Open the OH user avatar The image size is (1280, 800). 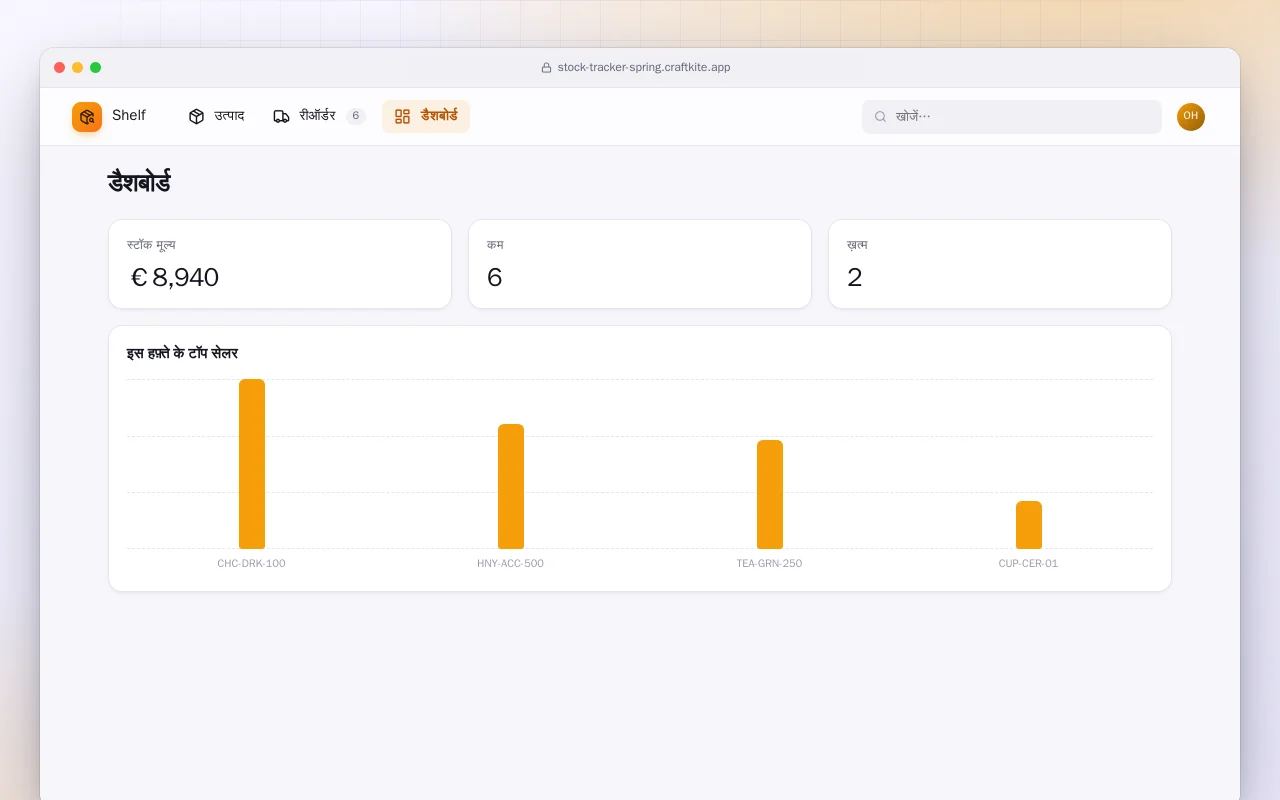pos(1191,117)
